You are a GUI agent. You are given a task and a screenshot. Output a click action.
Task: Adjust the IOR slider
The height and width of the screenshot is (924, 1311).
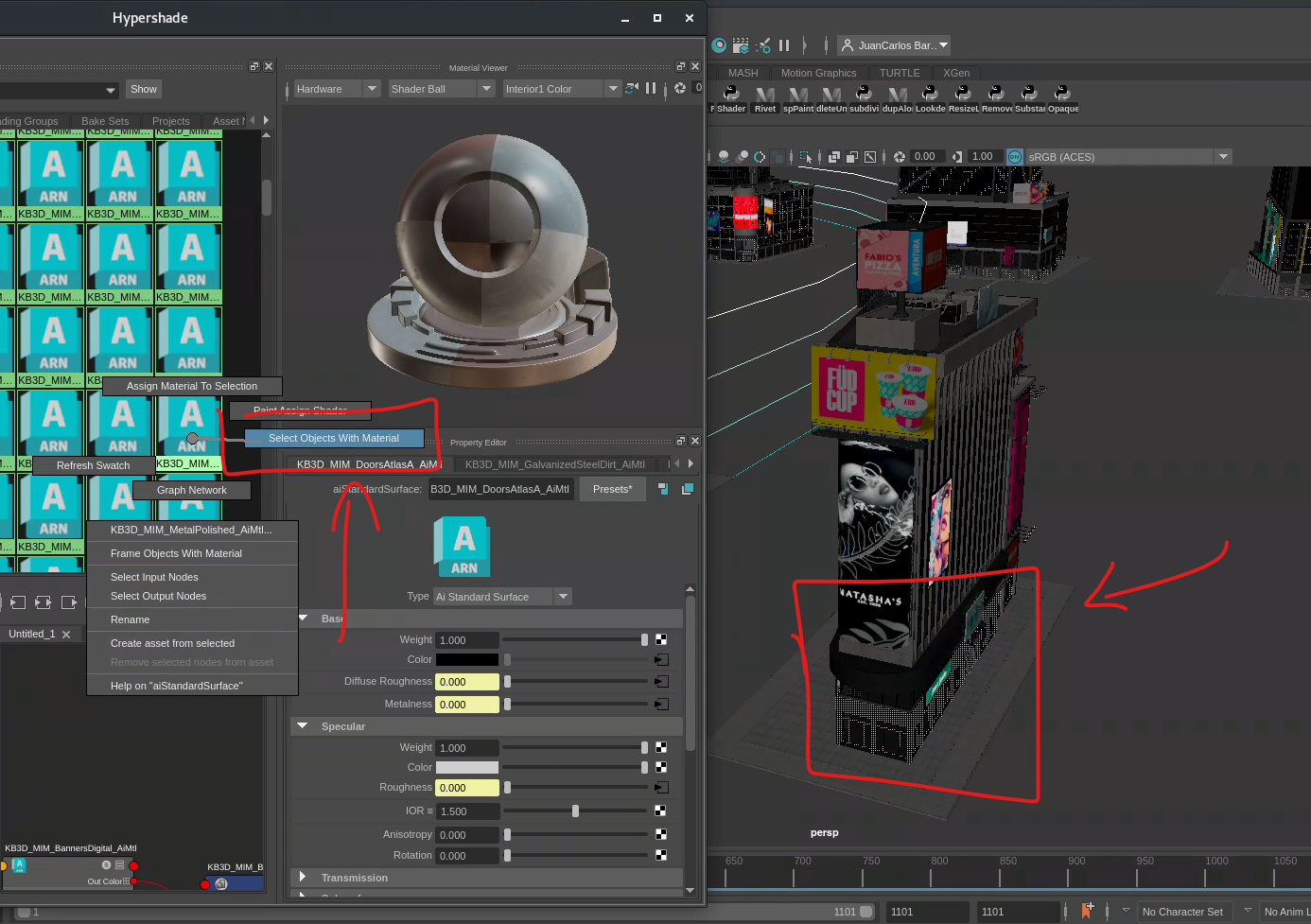coord(575,811)
